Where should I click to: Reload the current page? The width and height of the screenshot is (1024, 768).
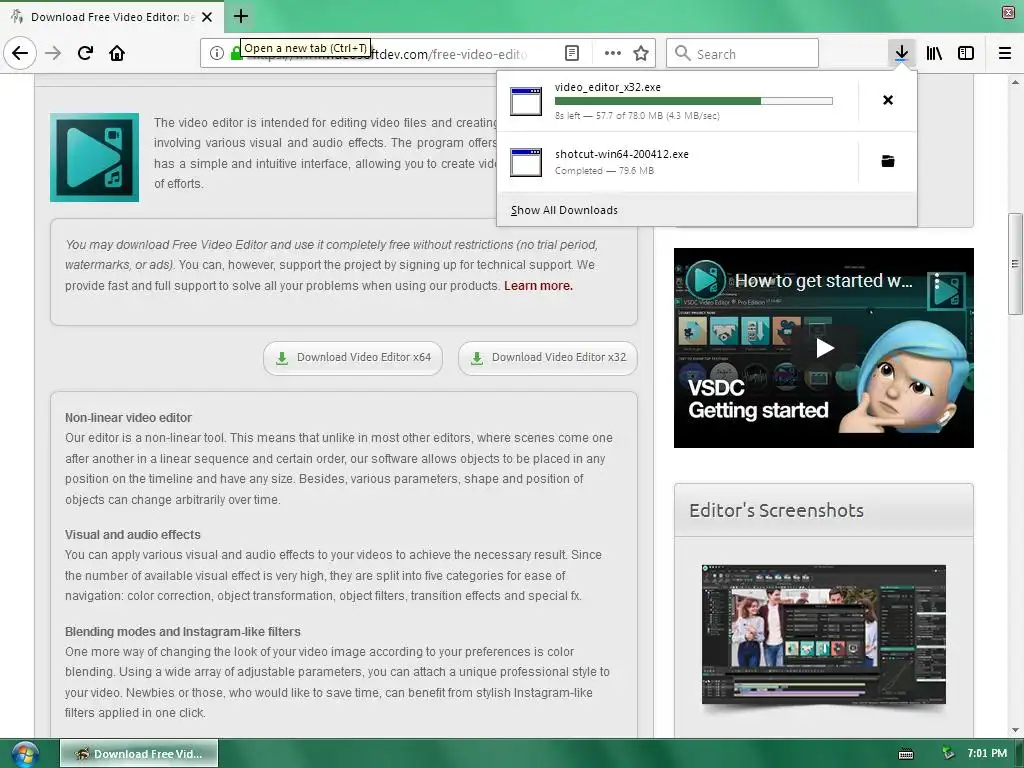point(85,53)
